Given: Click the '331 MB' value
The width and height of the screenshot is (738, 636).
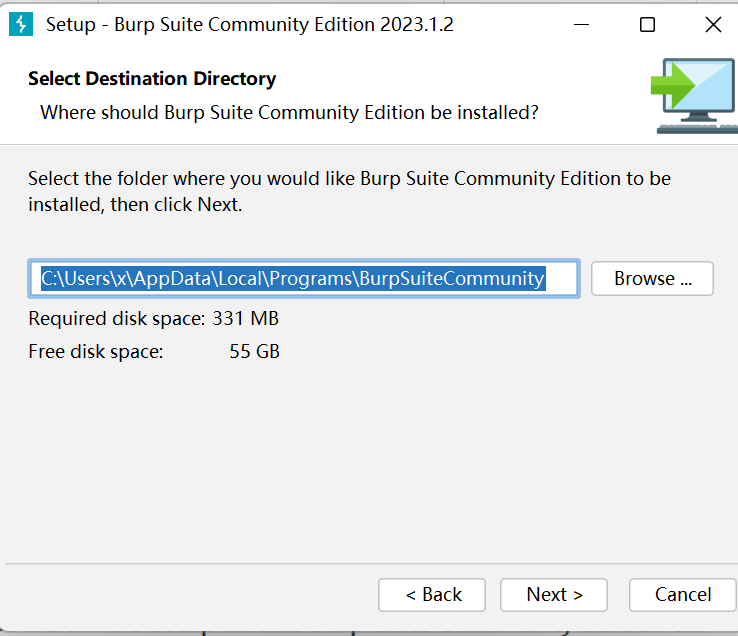Looking at the screenshot, I should click(x=246, y=319).
